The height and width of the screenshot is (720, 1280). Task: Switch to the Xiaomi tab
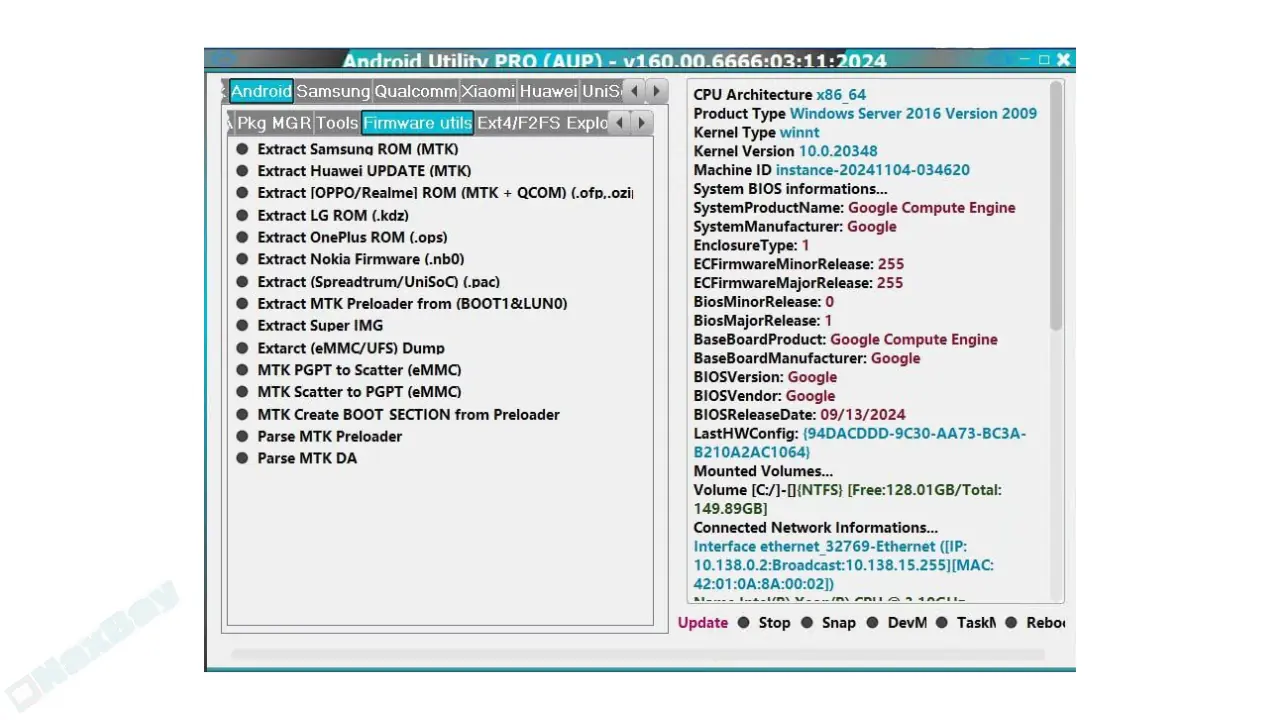(x=488, y=91)
